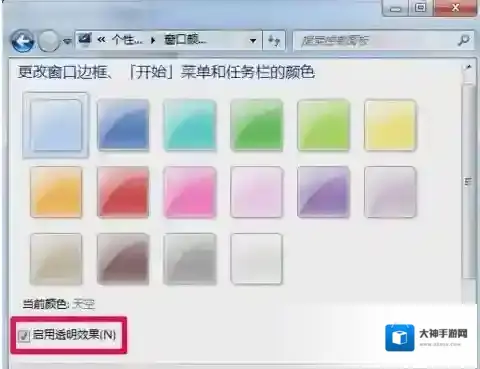This screenshot has height=369, width=480.
Task: Choose the dark blue Twilight swatch
Action: 123,125
